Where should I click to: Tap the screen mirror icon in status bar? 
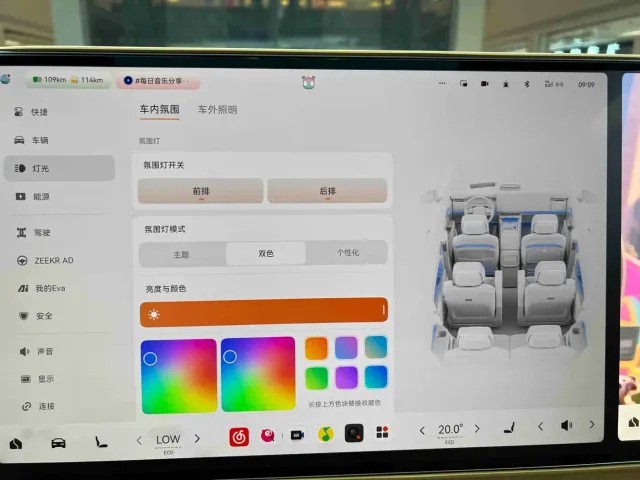point(464,83)
